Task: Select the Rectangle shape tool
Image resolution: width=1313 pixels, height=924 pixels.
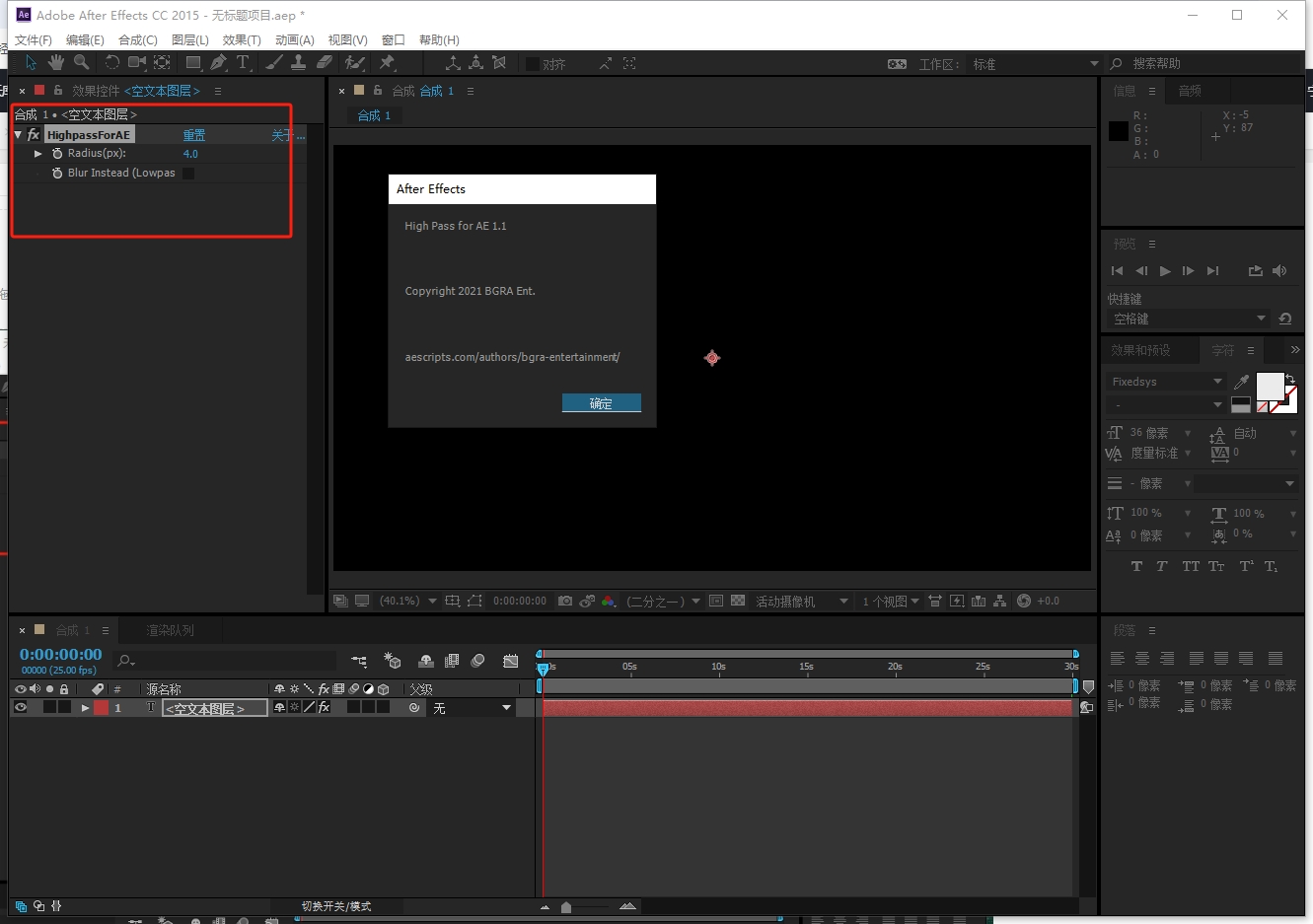Action: coord(193,63)
